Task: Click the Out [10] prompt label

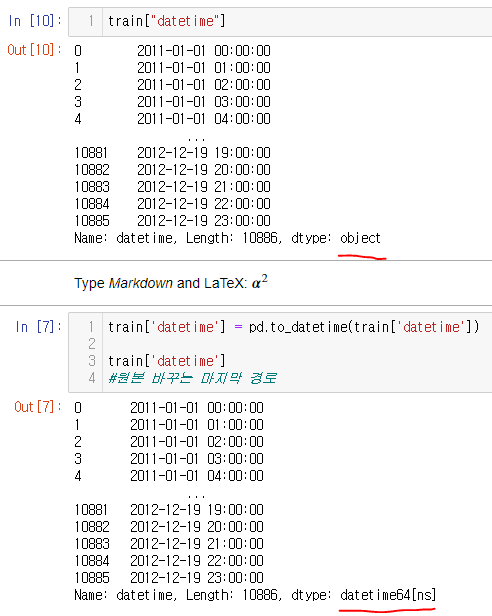Action: [35, 50]
